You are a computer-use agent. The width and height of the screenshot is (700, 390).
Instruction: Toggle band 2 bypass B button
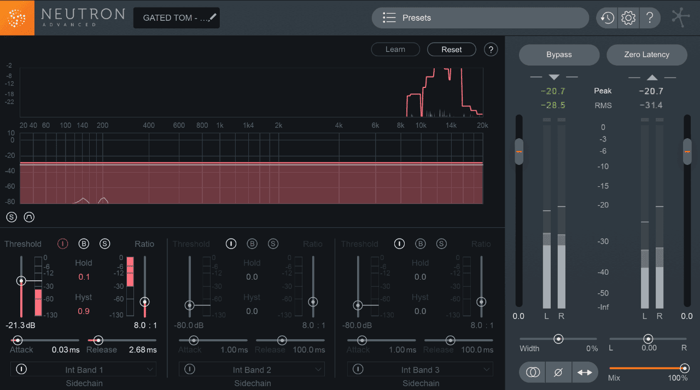coord(252,244)
